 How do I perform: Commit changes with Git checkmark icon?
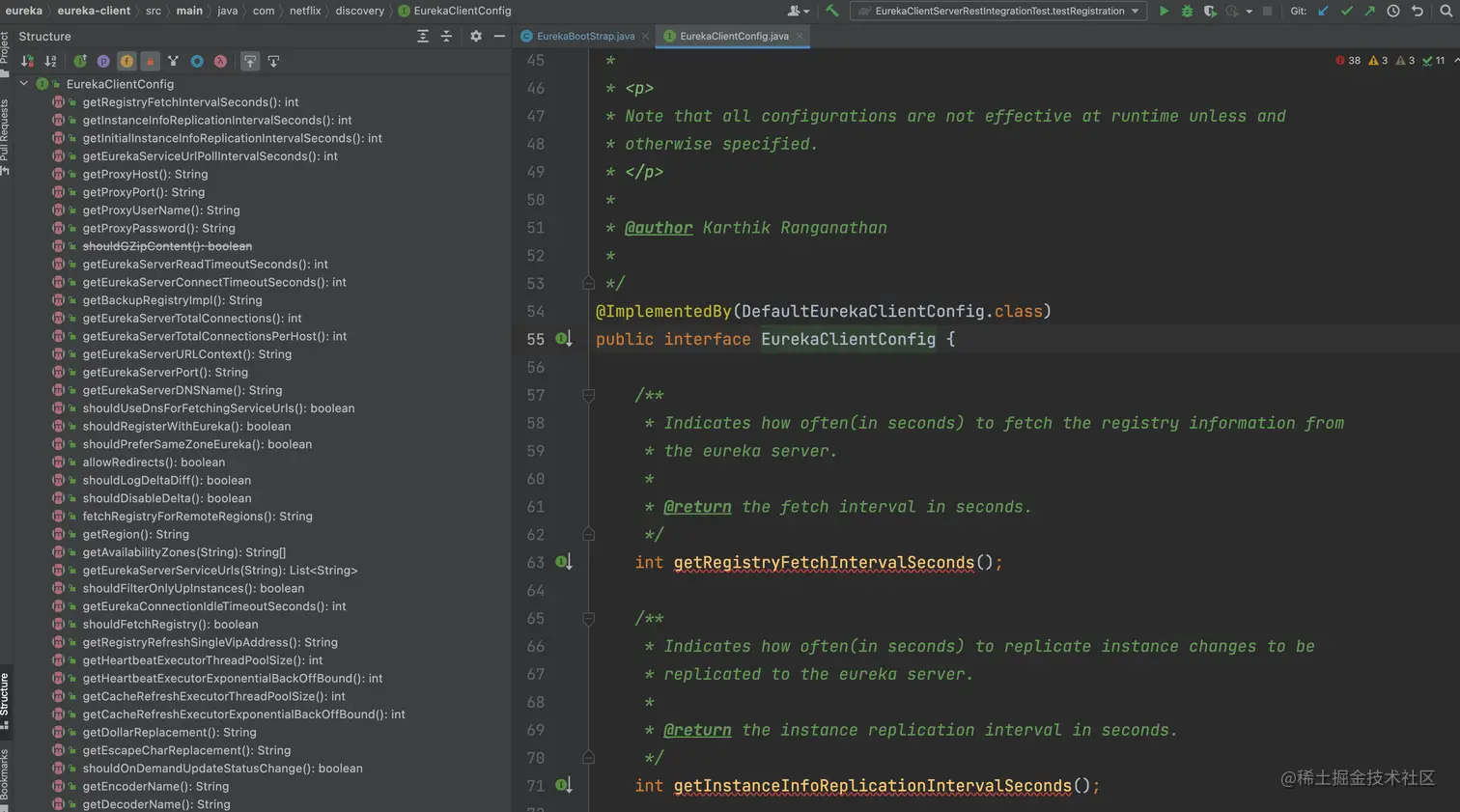tap(1347, 11)
